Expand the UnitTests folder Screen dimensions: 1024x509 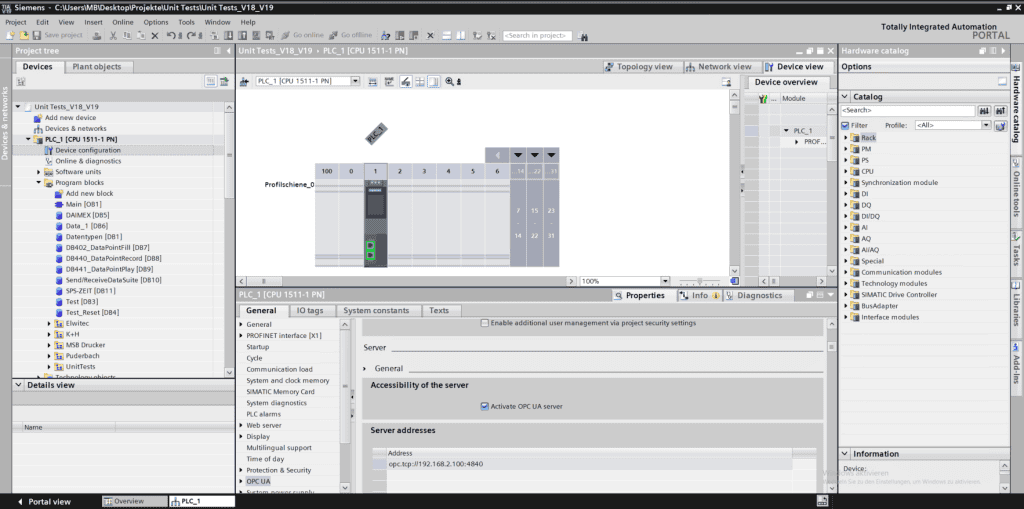[x=49, y=367]
